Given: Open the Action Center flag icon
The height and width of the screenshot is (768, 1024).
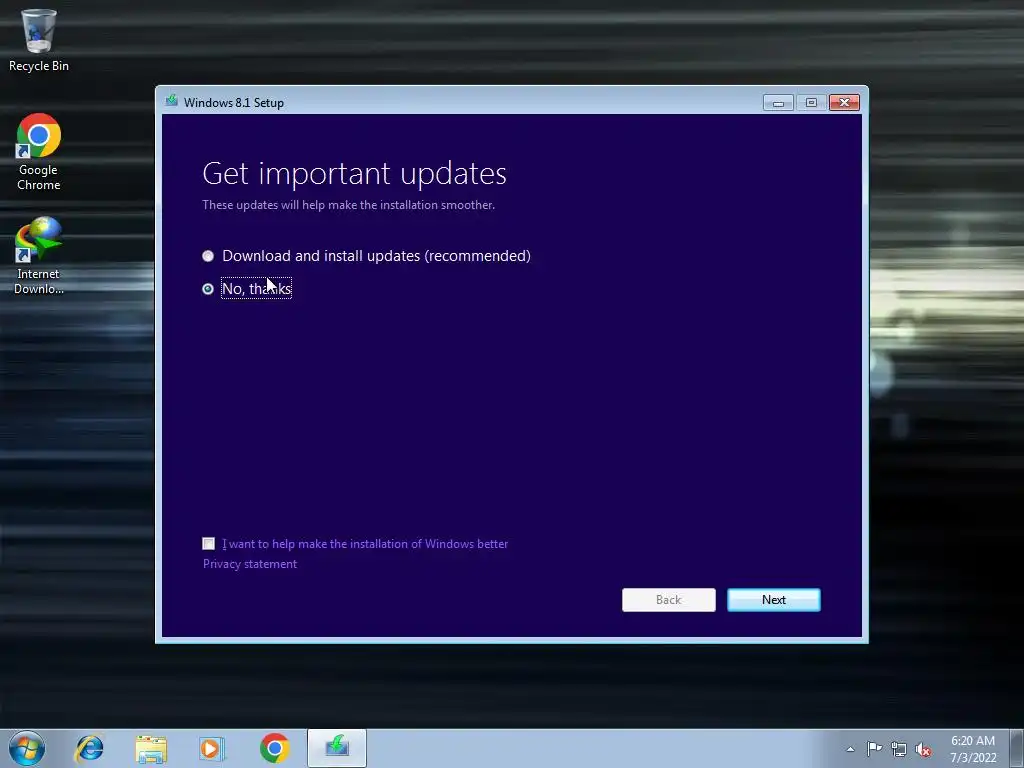Looking at the screenshot, I should [874, 748].
